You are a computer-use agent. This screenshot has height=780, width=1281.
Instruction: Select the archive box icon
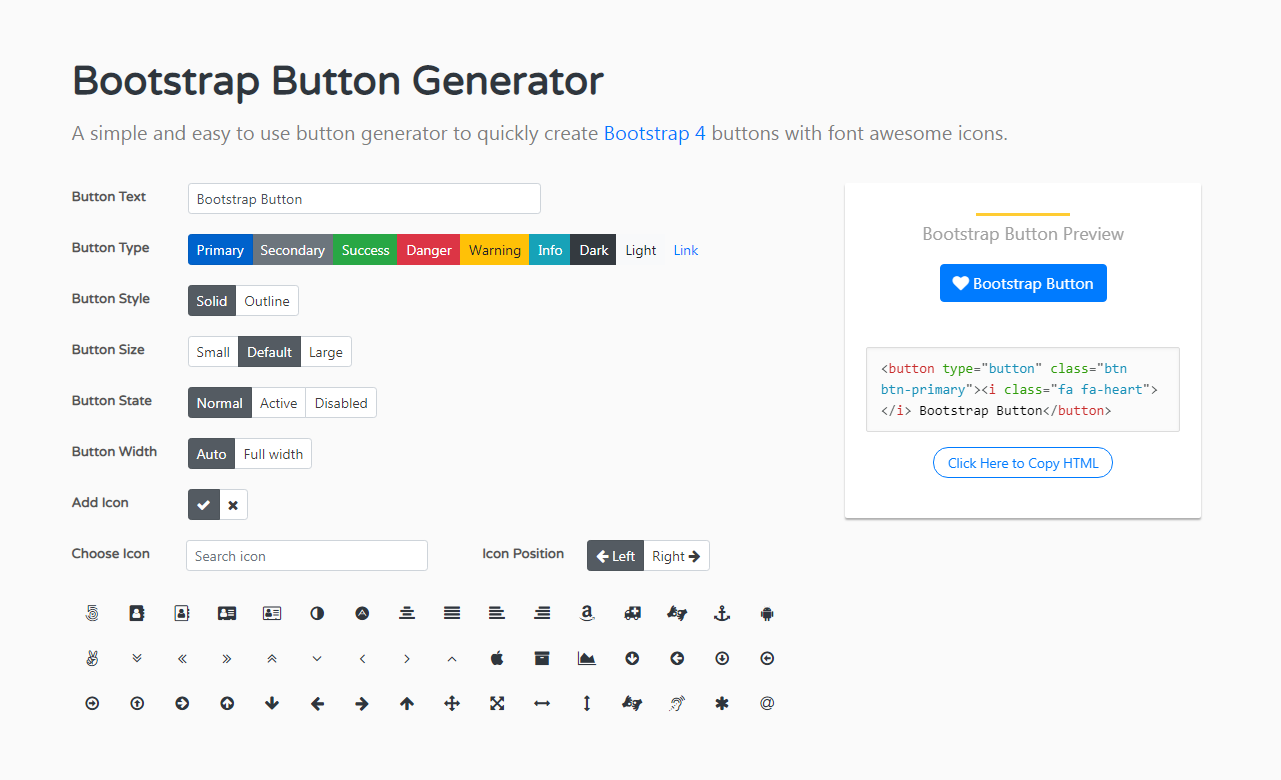(542, 658)
